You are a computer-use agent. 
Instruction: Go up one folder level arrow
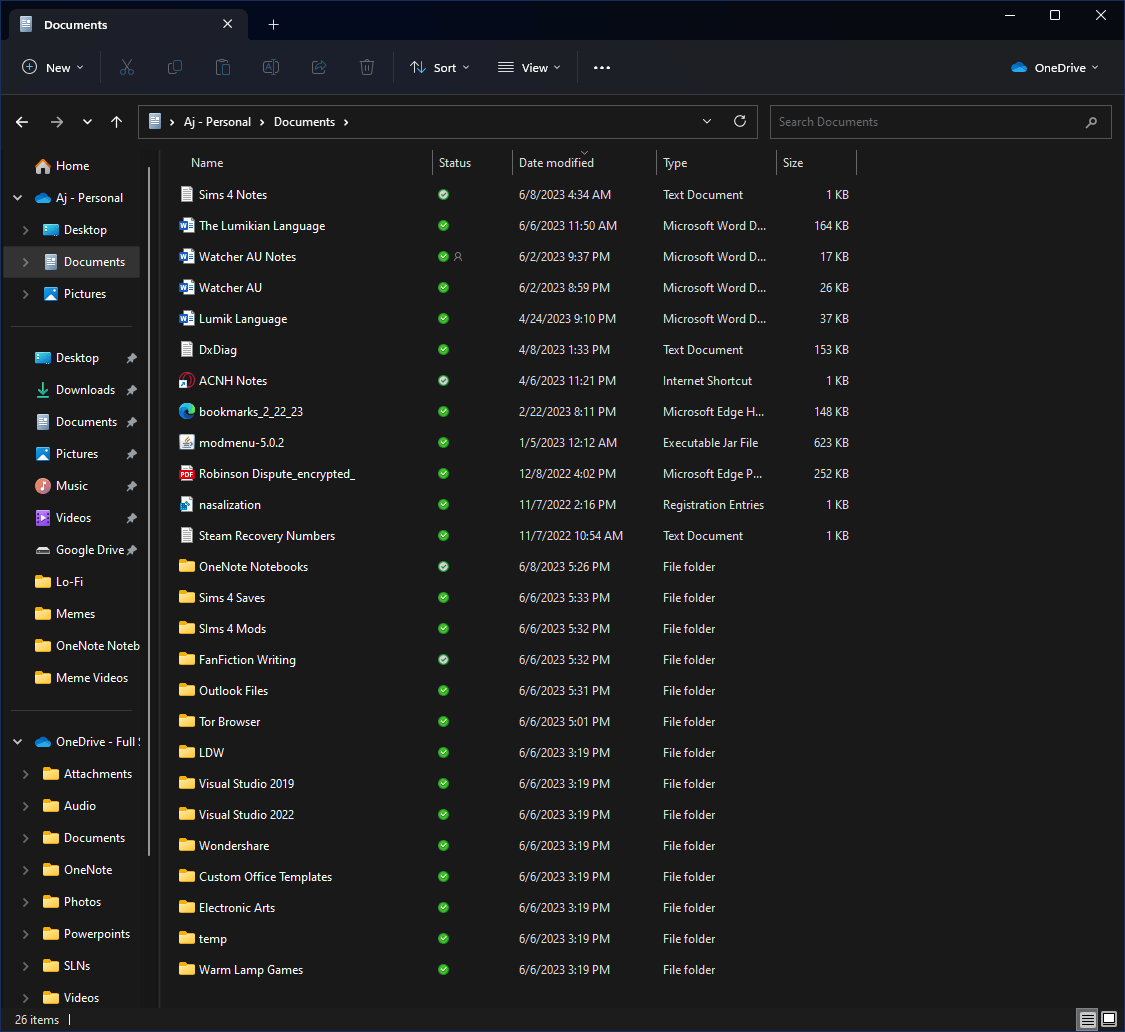116,122
